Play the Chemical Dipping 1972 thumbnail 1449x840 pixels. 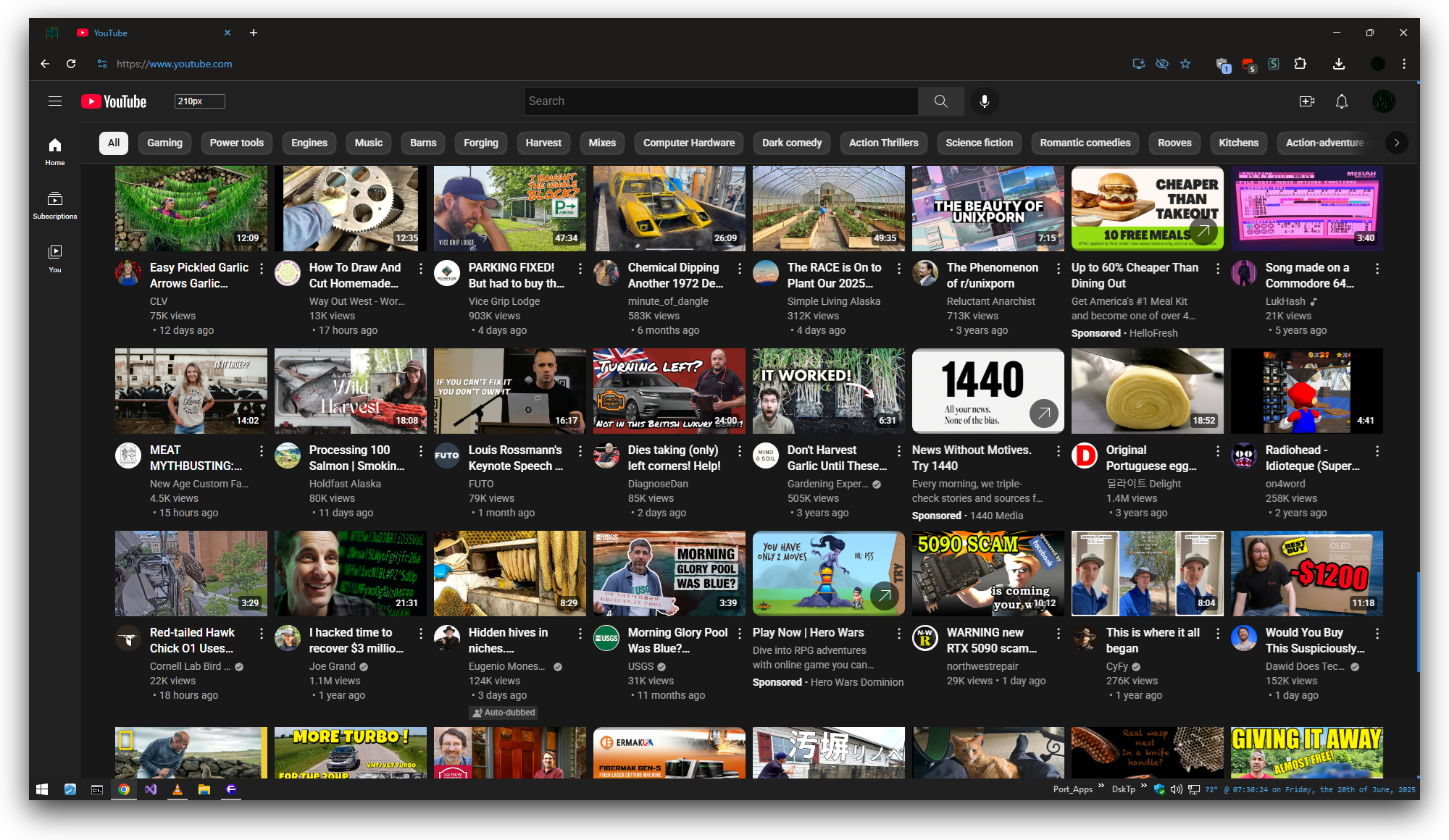tap(669, 209)
